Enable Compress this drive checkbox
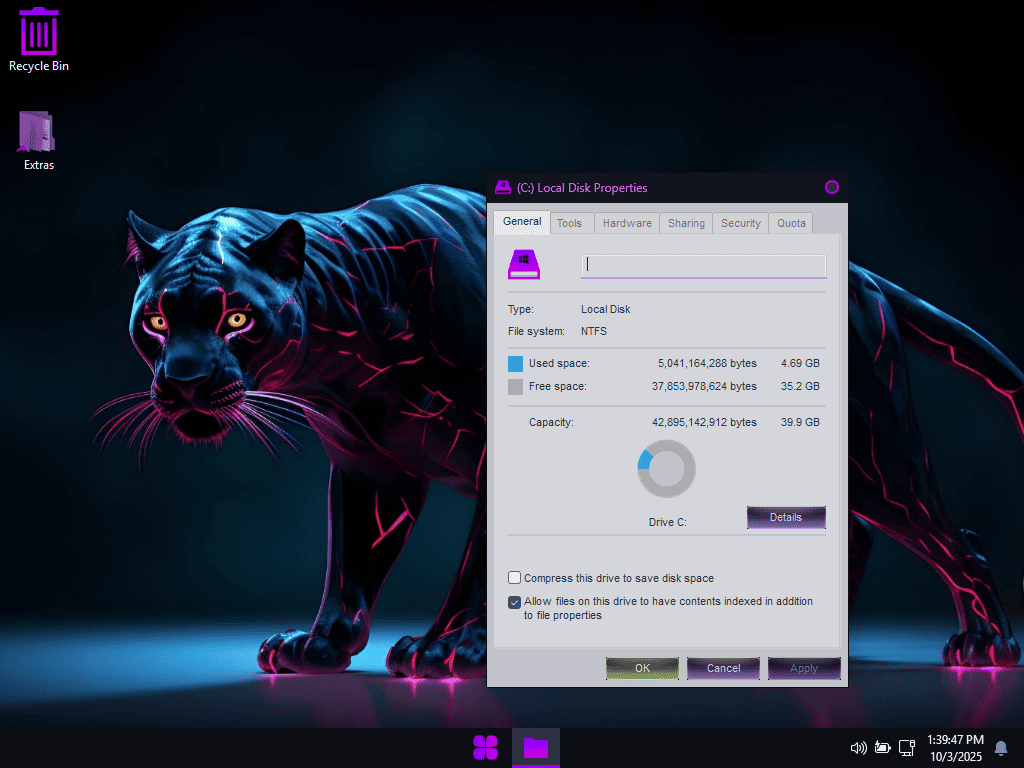Screen dimensions: 1024x768 coord(515,578)
